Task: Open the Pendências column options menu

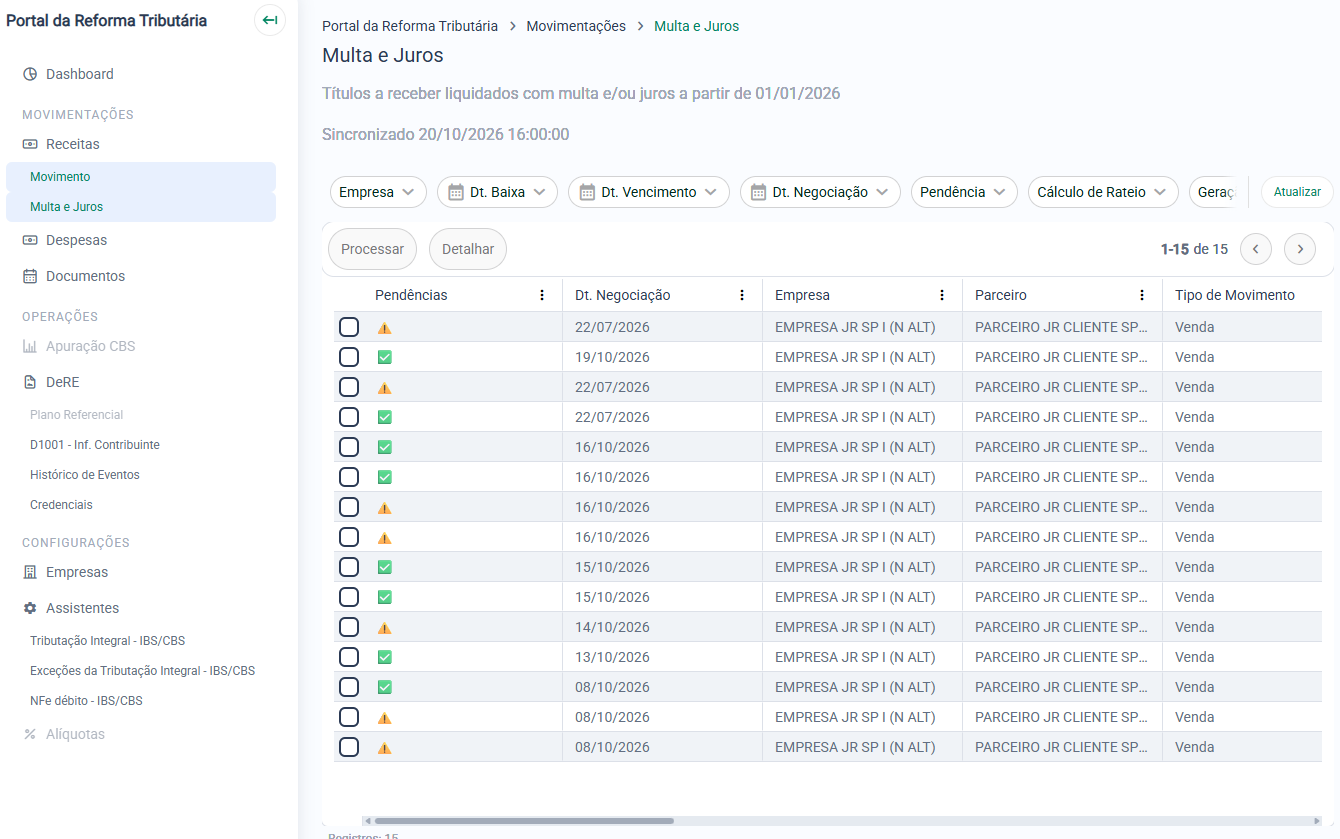Action: point(542,295)
